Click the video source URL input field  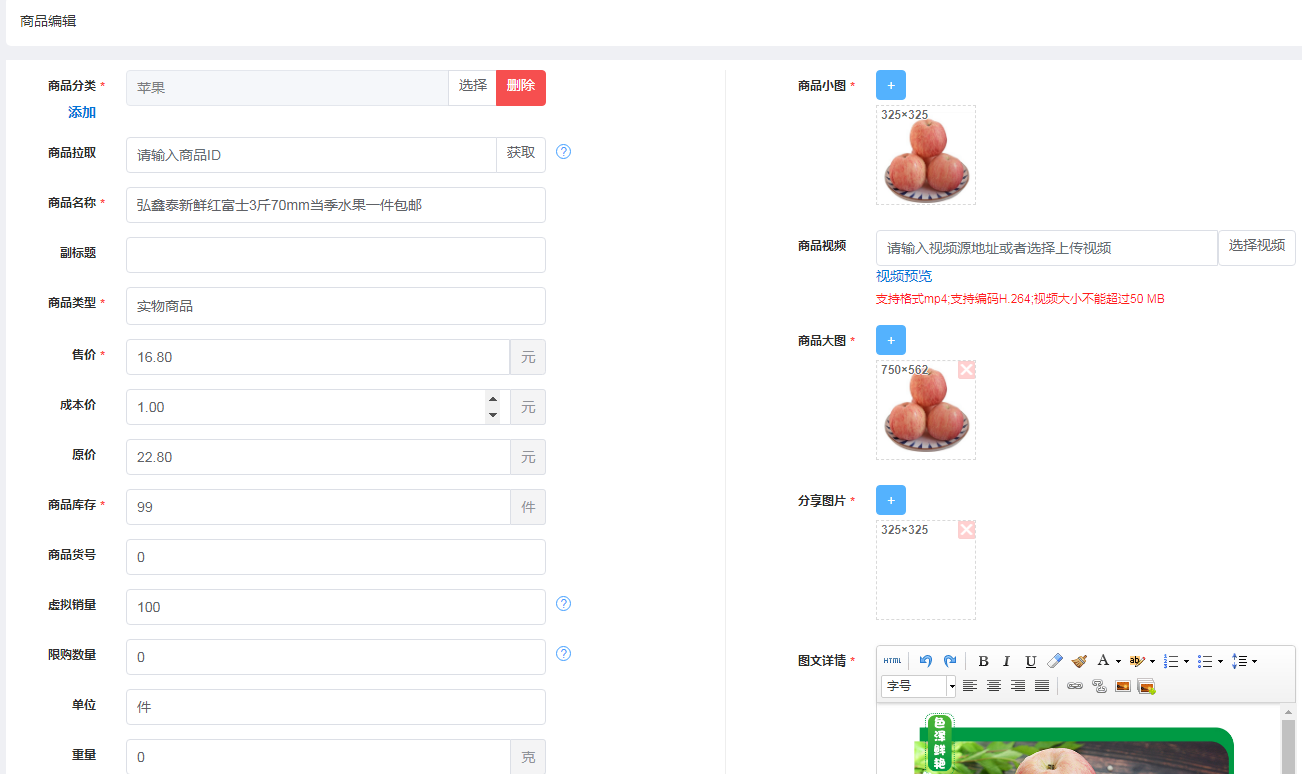(1047, 248)
